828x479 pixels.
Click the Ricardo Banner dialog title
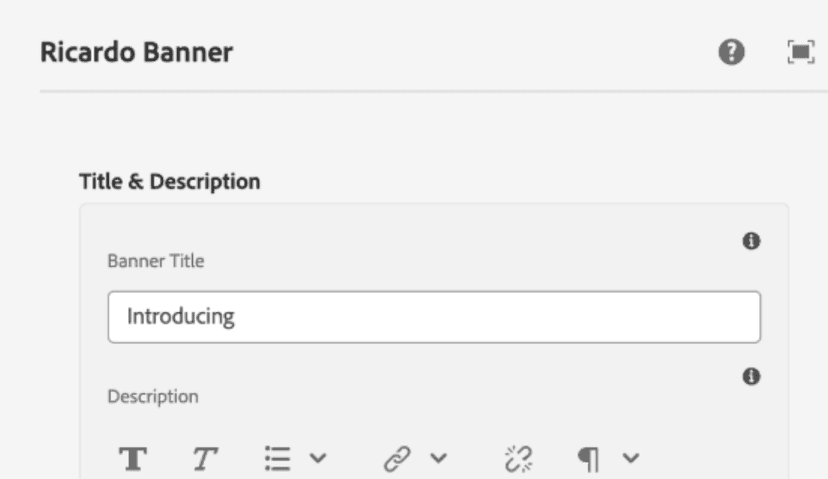point(137,53)
